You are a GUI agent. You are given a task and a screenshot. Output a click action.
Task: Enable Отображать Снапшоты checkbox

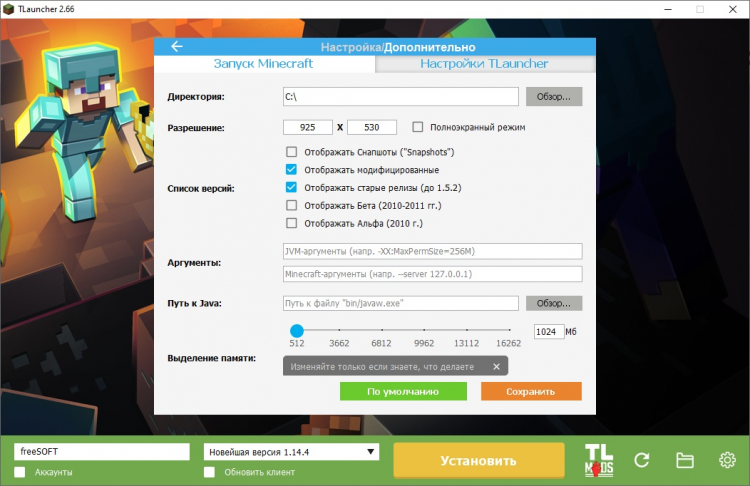click(291, 152)
